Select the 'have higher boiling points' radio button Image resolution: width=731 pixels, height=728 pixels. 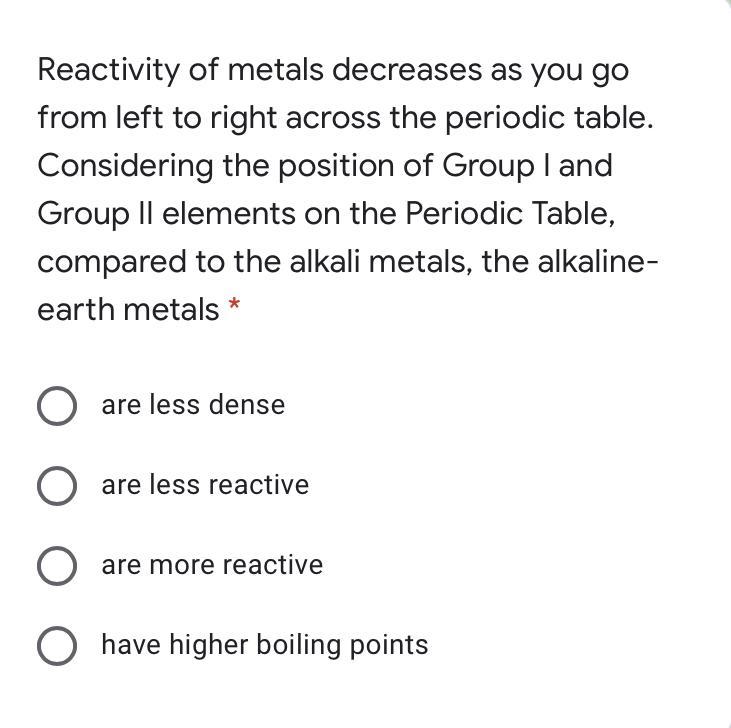(x=57, y=646)
